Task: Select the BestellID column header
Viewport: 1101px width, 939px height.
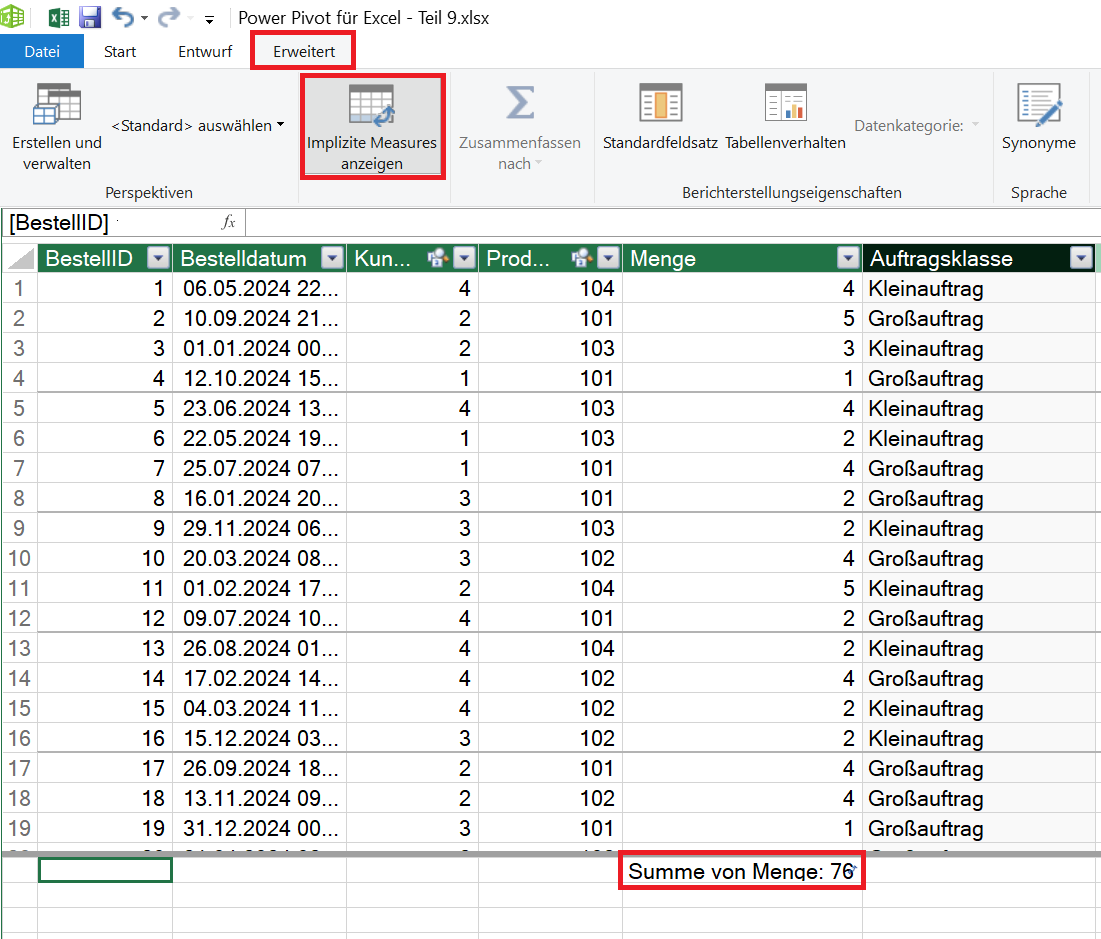Action: pos(89,258)
